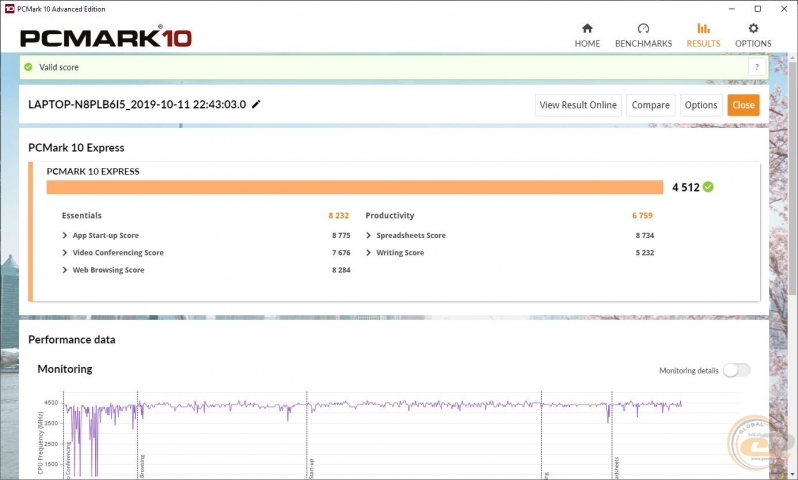Click the Performance data heading
The image size is (798, 480).
72,340
